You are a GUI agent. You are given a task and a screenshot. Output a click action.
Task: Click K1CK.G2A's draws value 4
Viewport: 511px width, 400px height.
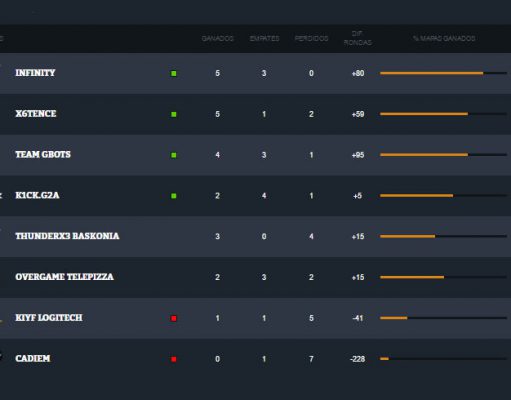tap(264, 196)
